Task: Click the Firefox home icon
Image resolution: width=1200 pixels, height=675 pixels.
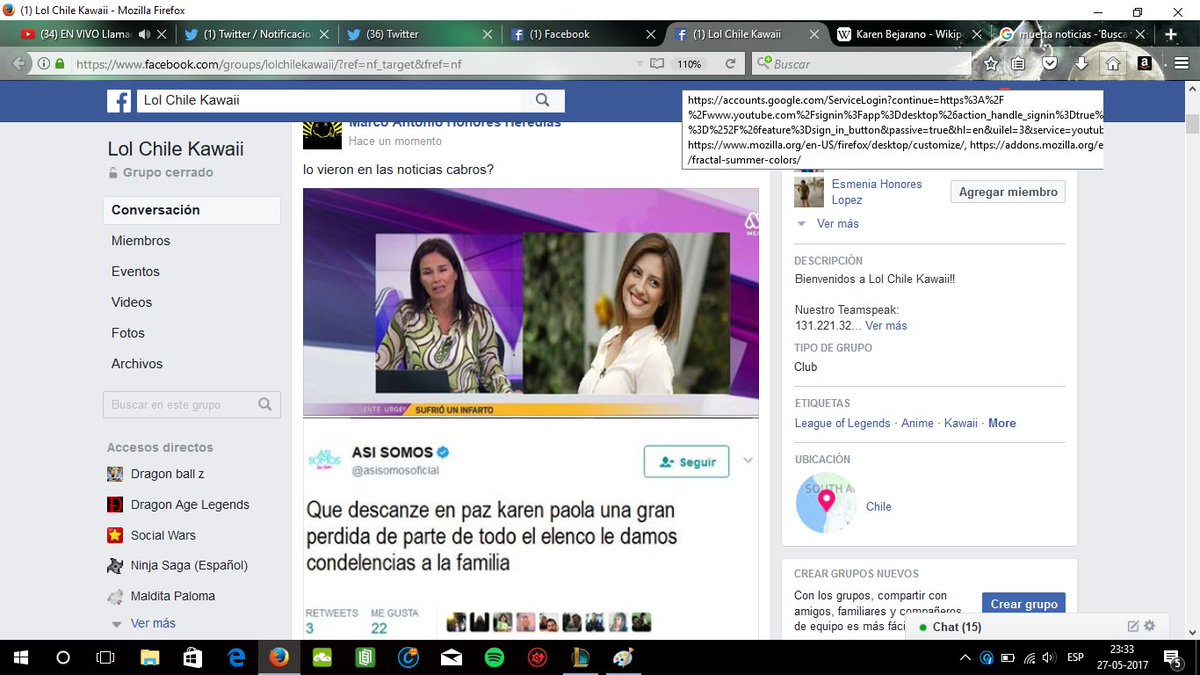Action: tap(1112, 63)
